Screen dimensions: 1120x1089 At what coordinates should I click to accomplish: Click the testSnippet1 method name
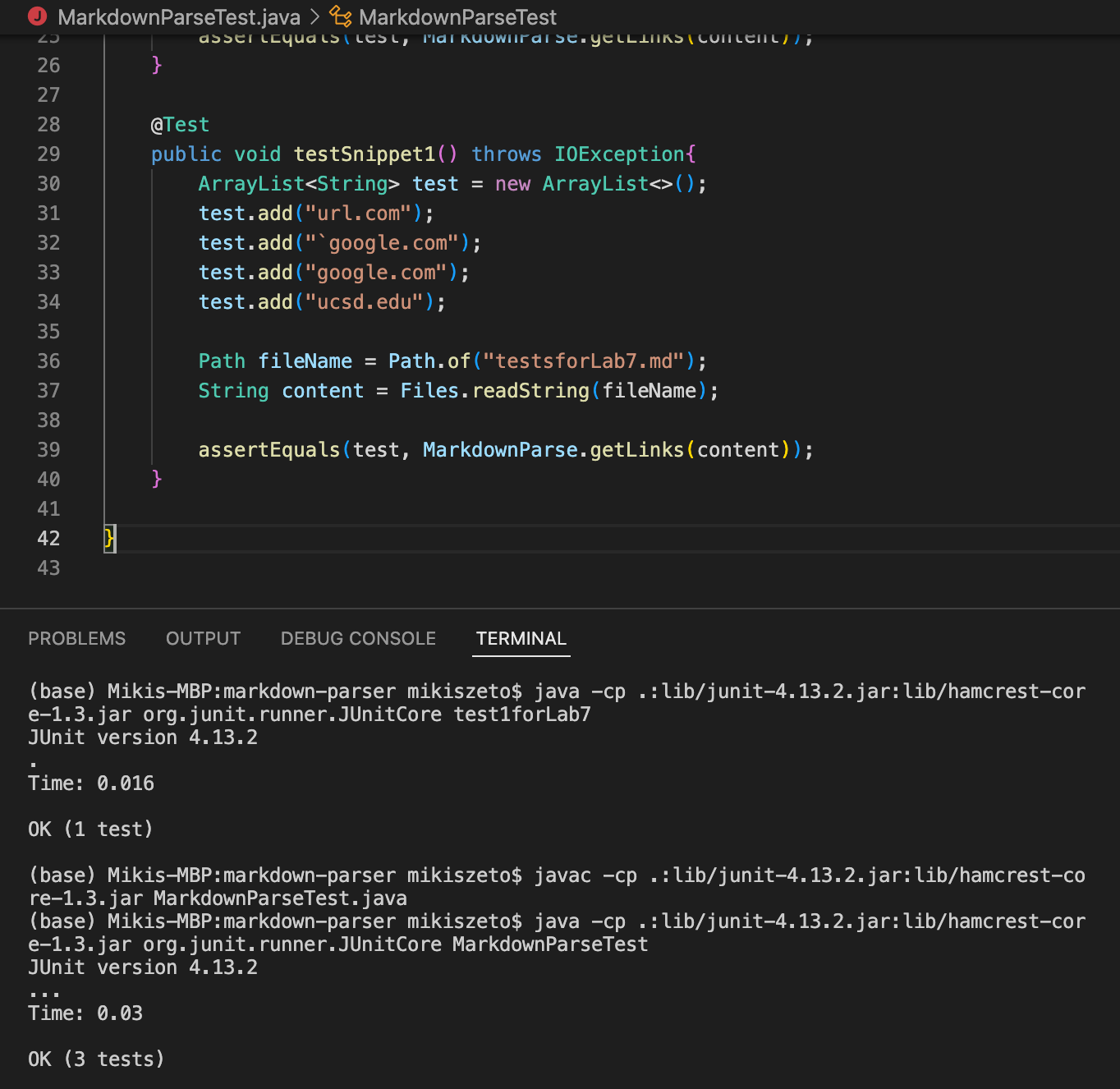coord(365,154)
